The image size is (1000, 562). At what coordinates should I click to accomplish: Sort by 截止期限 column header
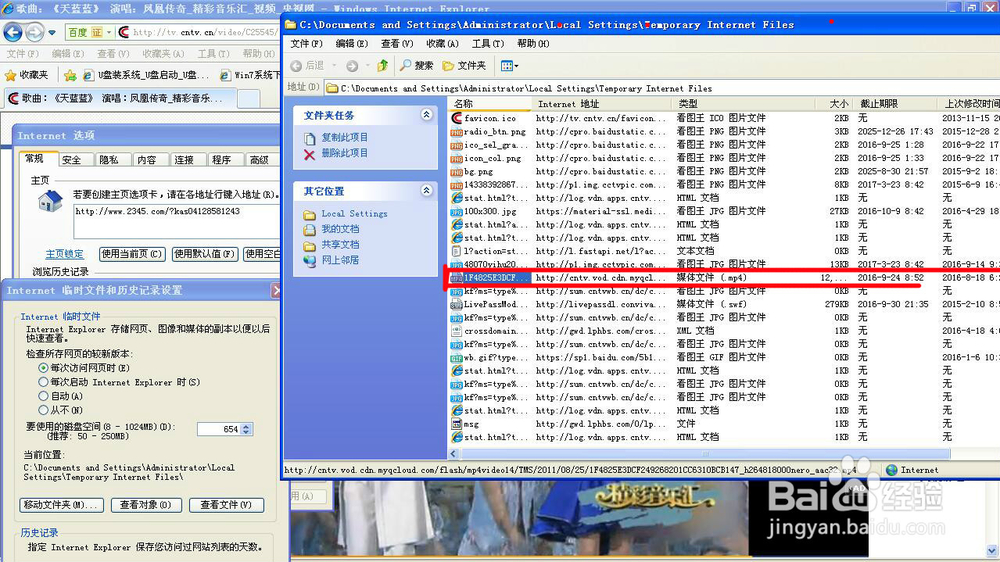tap(894, 104)
